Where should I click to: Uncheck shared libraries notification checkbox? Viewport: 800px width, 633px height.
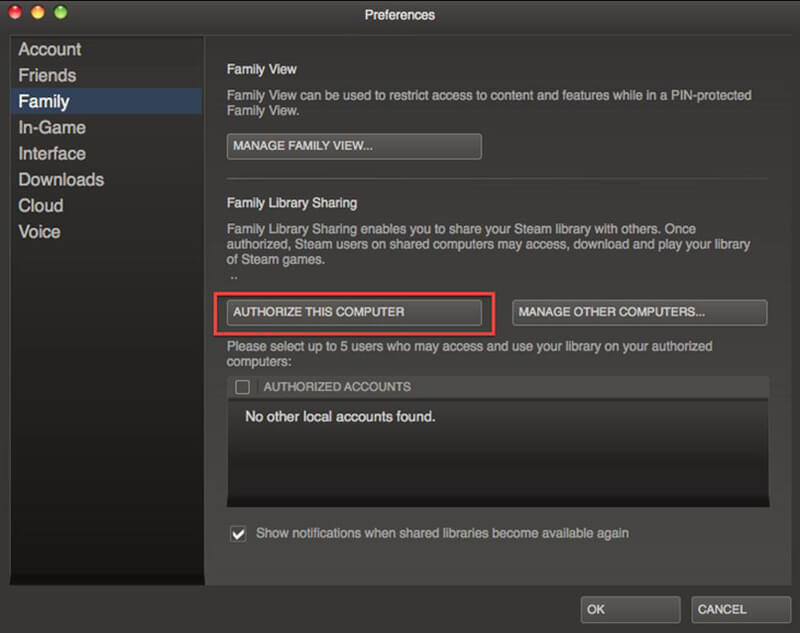[238, 534]
